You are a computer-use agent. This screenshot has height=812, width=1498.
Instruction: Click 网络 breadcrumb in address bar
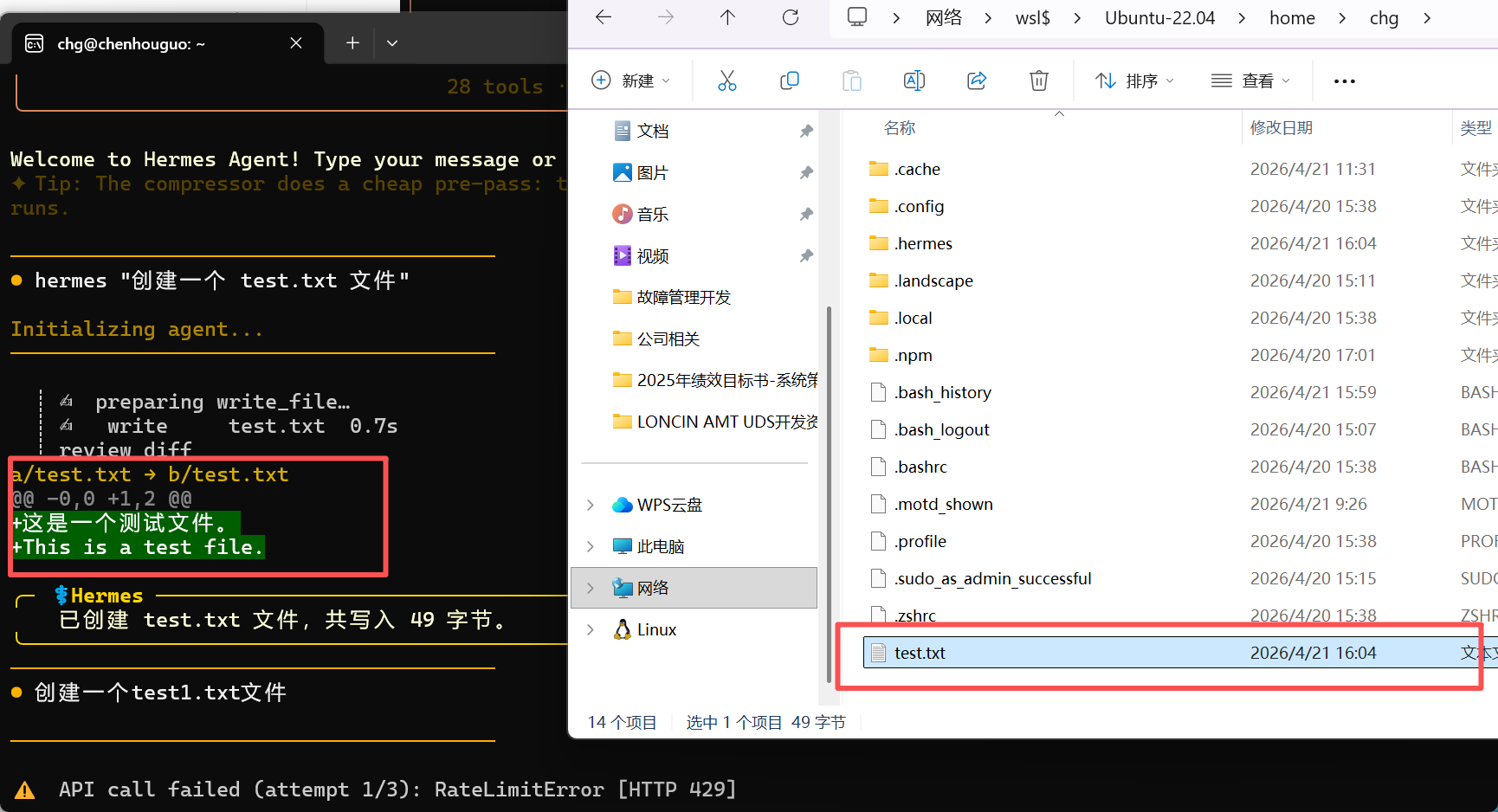point(943,18)
